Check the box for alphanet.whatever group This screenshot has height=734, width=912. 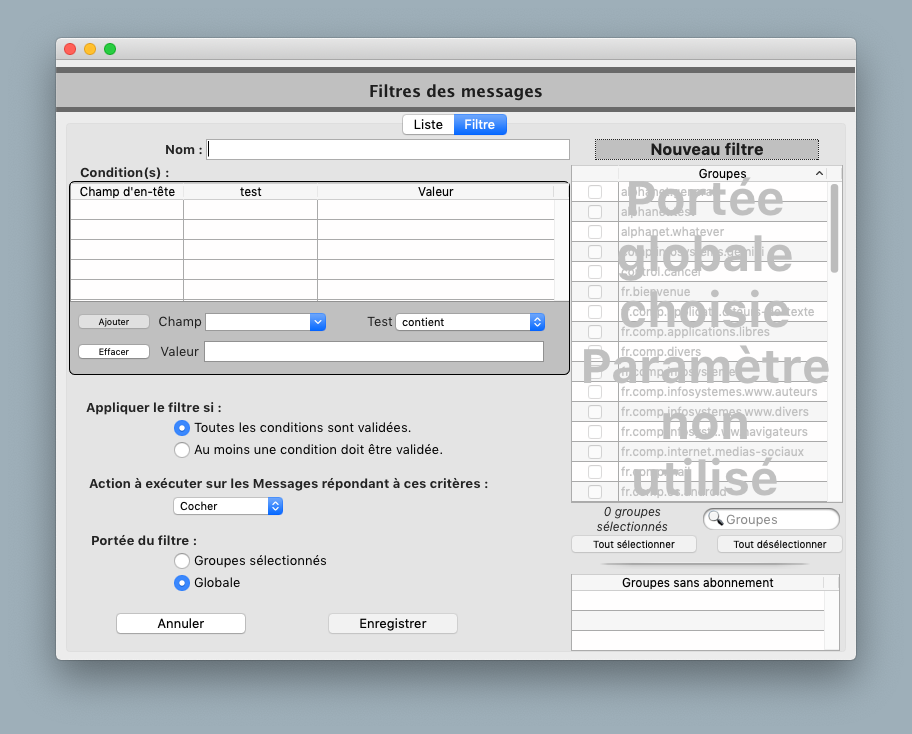595,232
